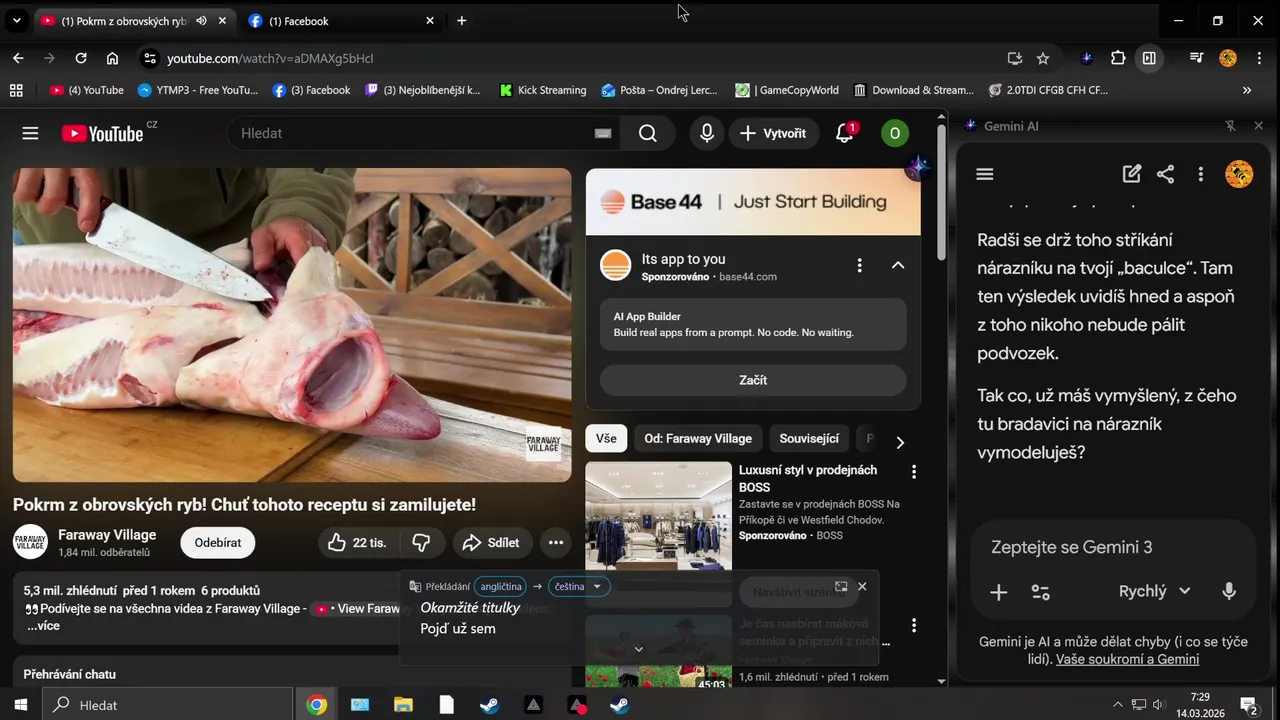Open the Chrome tab search dropdown
This screenshot has width=1280, height=720.
pyautogui.click(x=16, y=20)
